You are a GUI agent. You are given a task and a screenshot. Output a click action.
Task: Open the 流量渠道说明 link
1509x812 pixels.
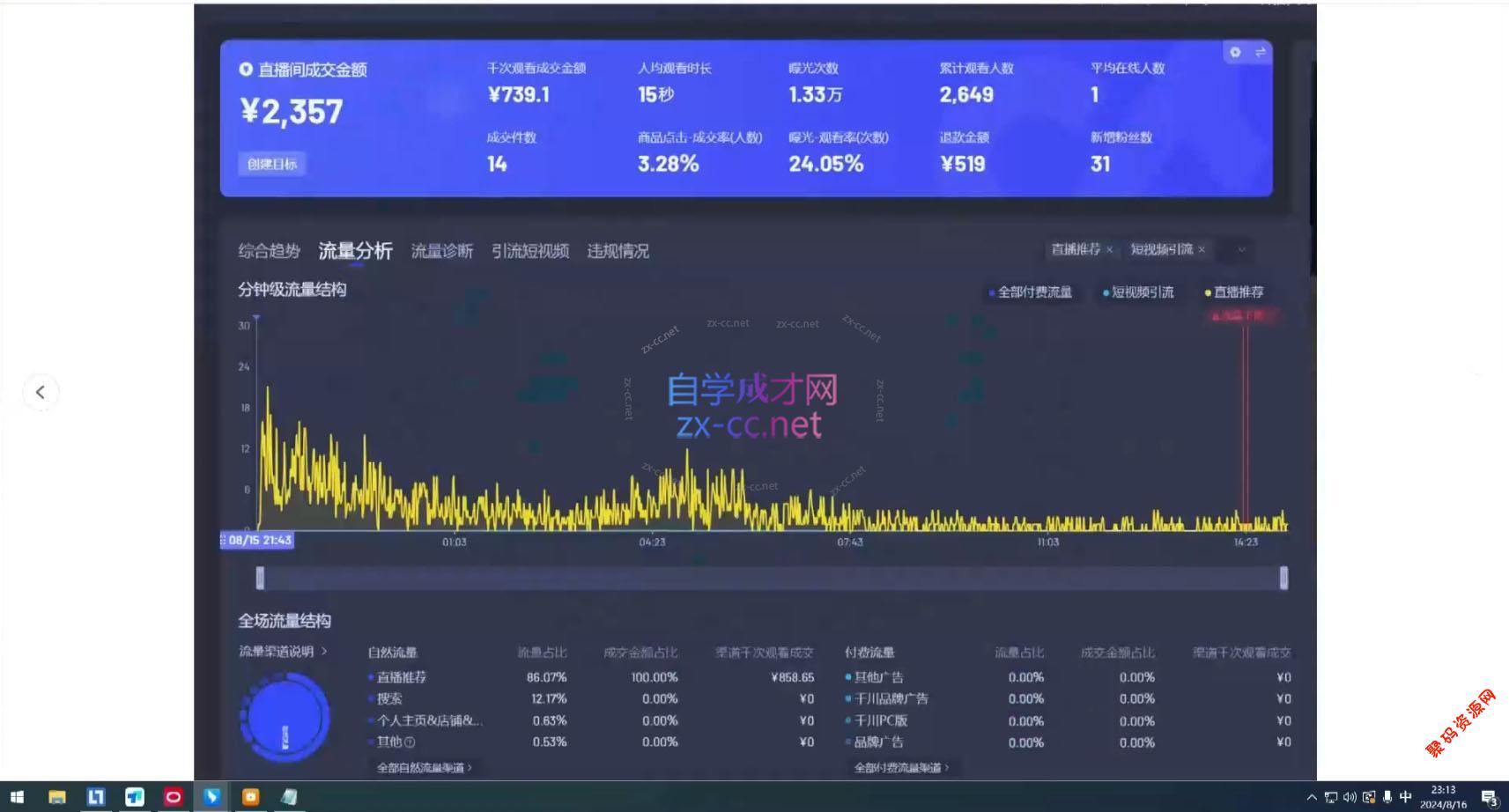[x=282, y=652]
